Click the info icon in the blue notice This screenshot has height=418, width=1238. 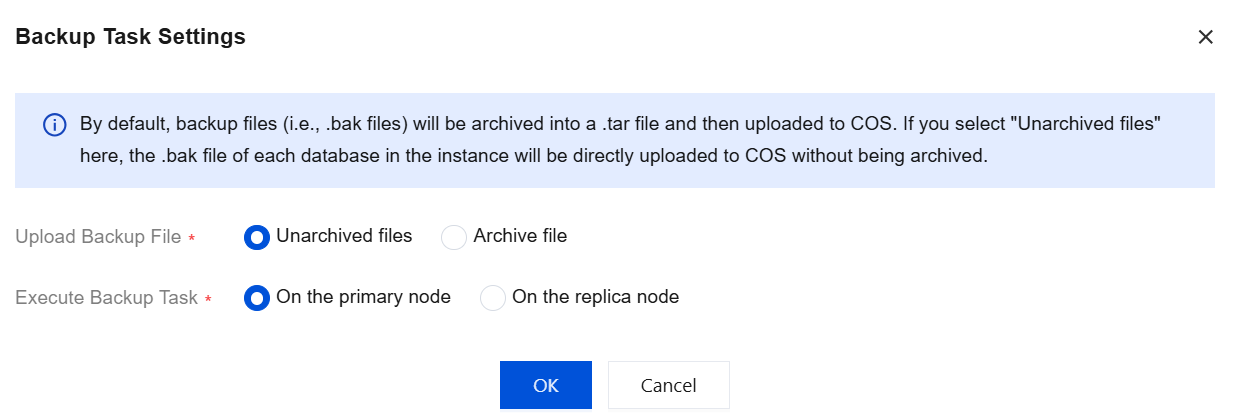pyautogui.click(x=54, y=126)
